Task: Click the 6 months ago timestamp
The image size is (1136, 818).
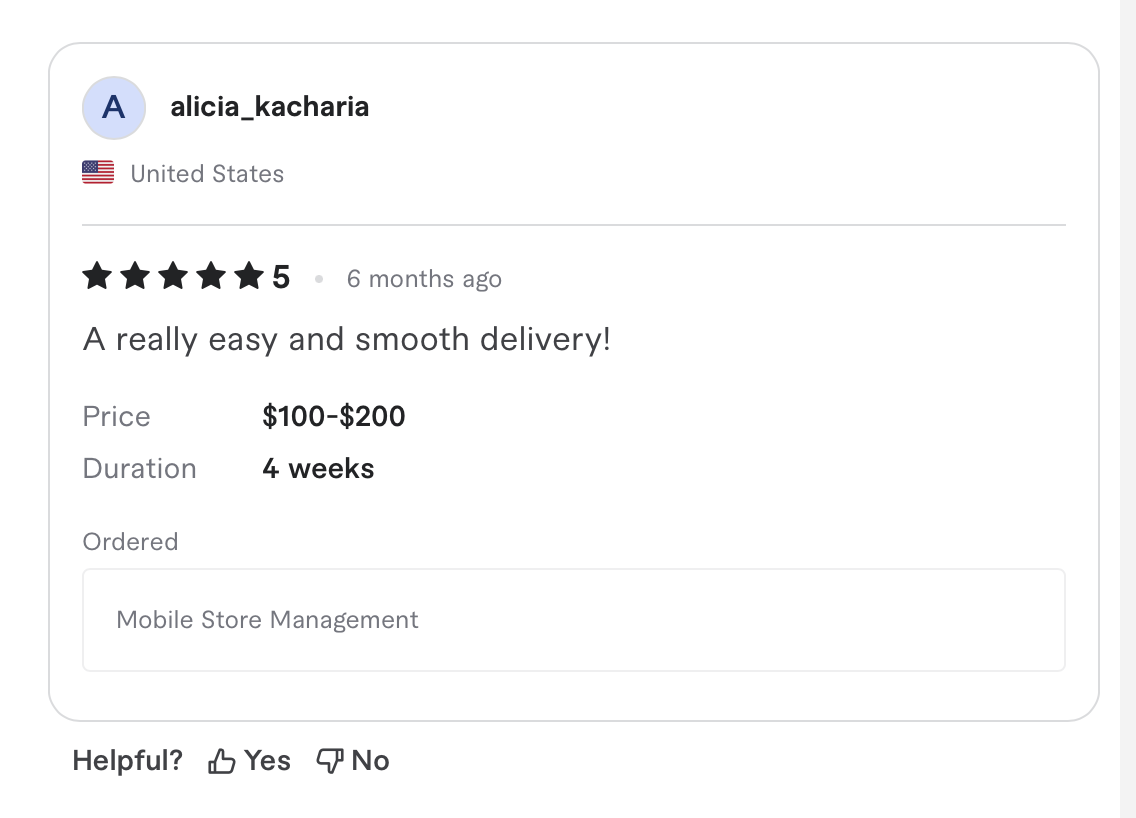Action: tap(424, 279)
